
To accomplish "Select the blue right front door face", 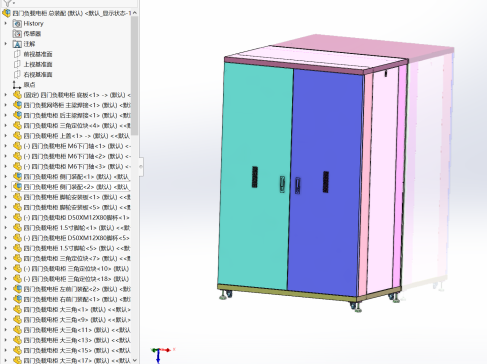I will point(325,183).
